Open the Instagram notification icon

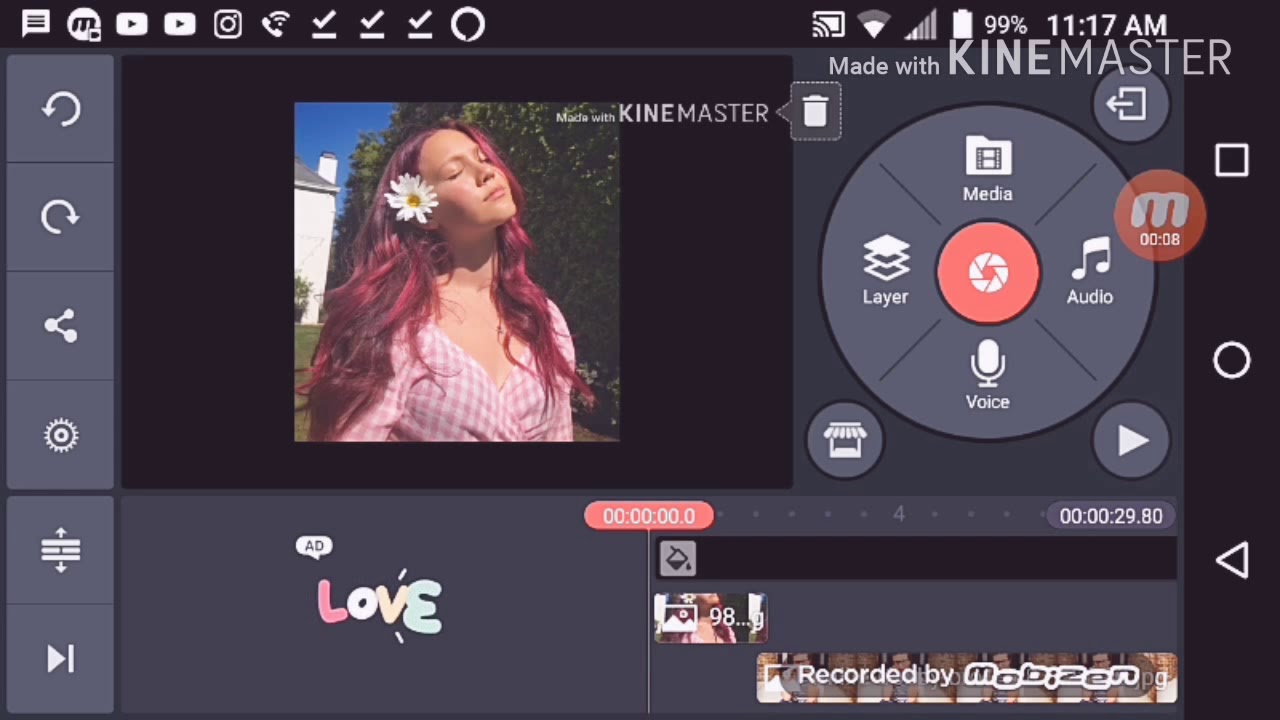click(x=228, y=24)
